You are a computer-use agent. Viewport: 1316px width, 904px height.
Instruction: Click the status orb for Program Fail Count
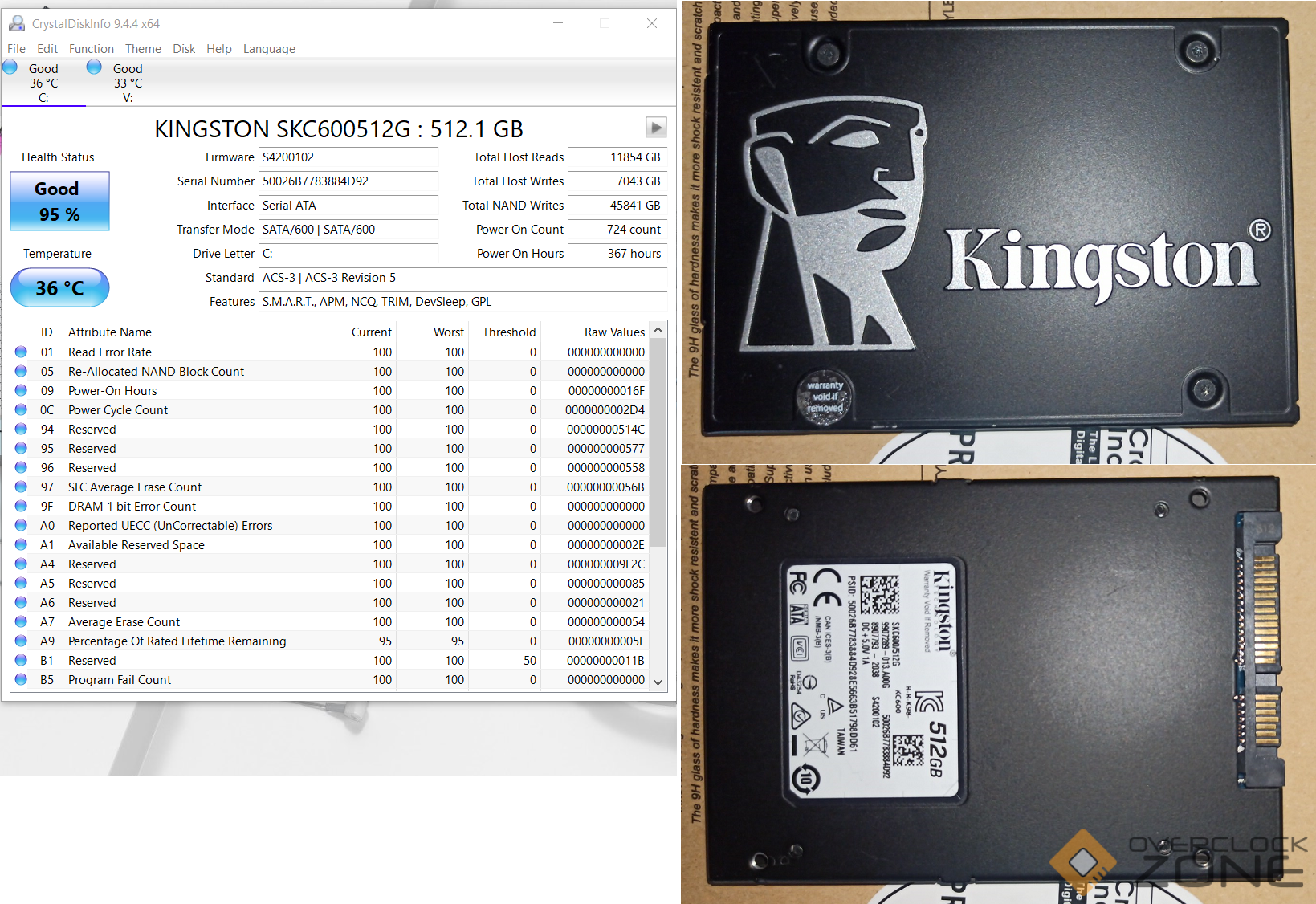click(21, 679)
